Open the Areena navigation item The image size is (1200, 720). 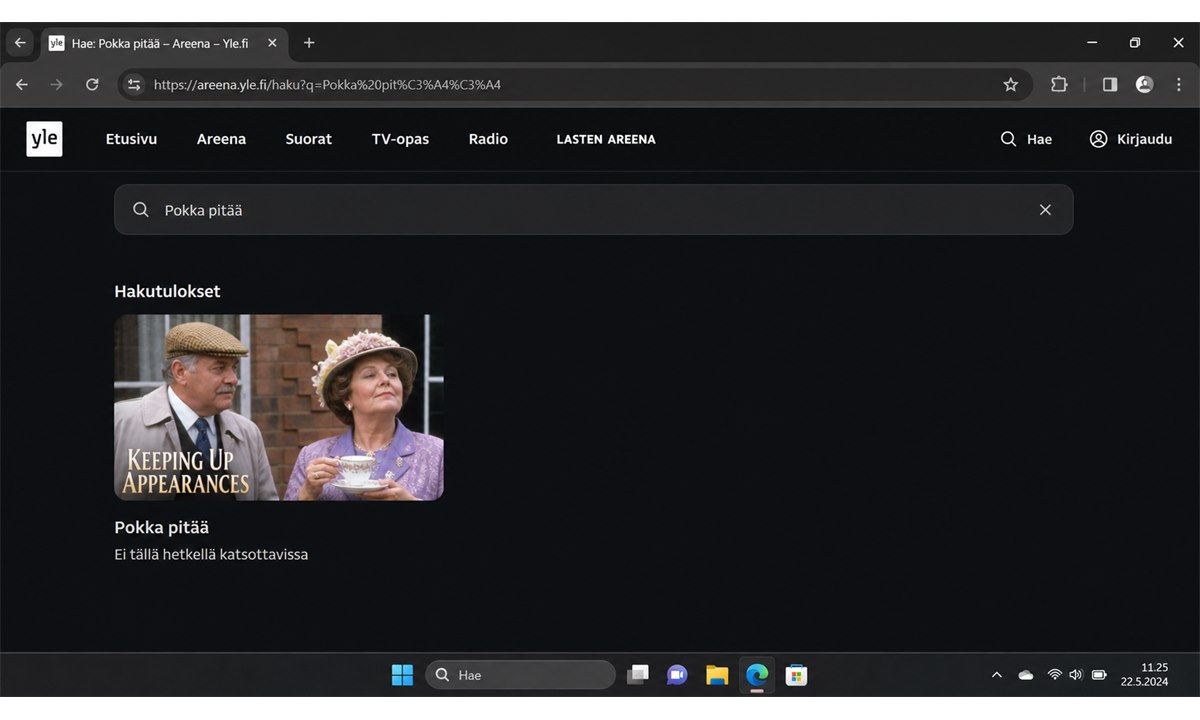(221, 139)
